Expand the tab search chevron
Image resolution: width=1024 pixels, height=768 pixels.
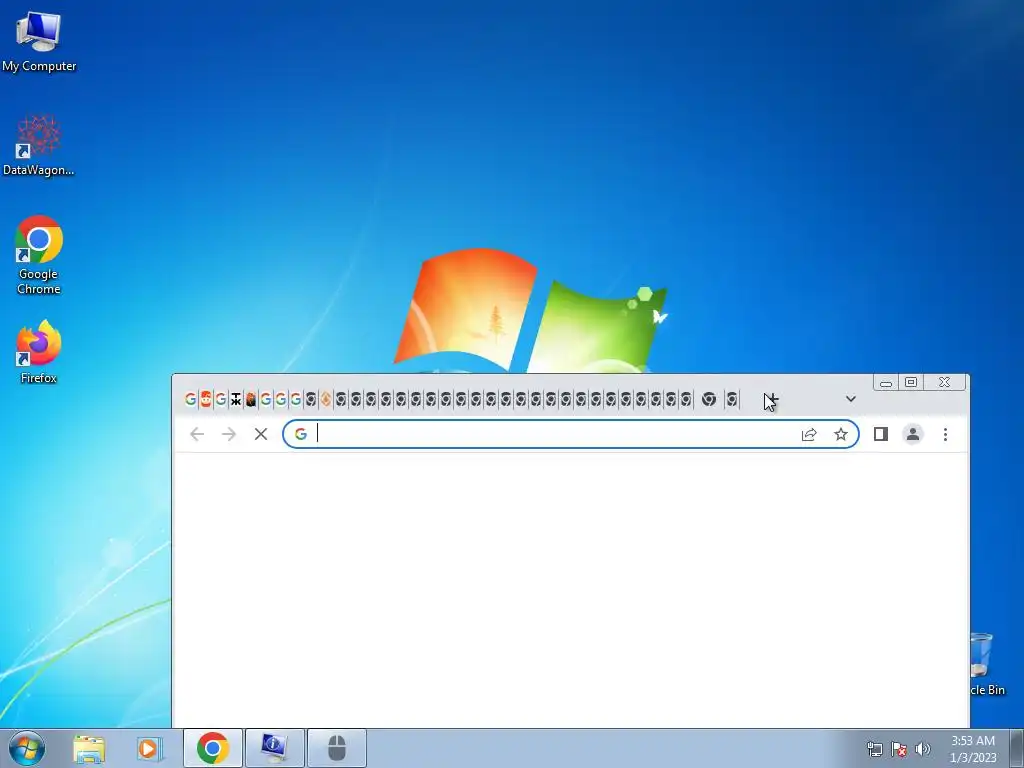pos(850,398)
